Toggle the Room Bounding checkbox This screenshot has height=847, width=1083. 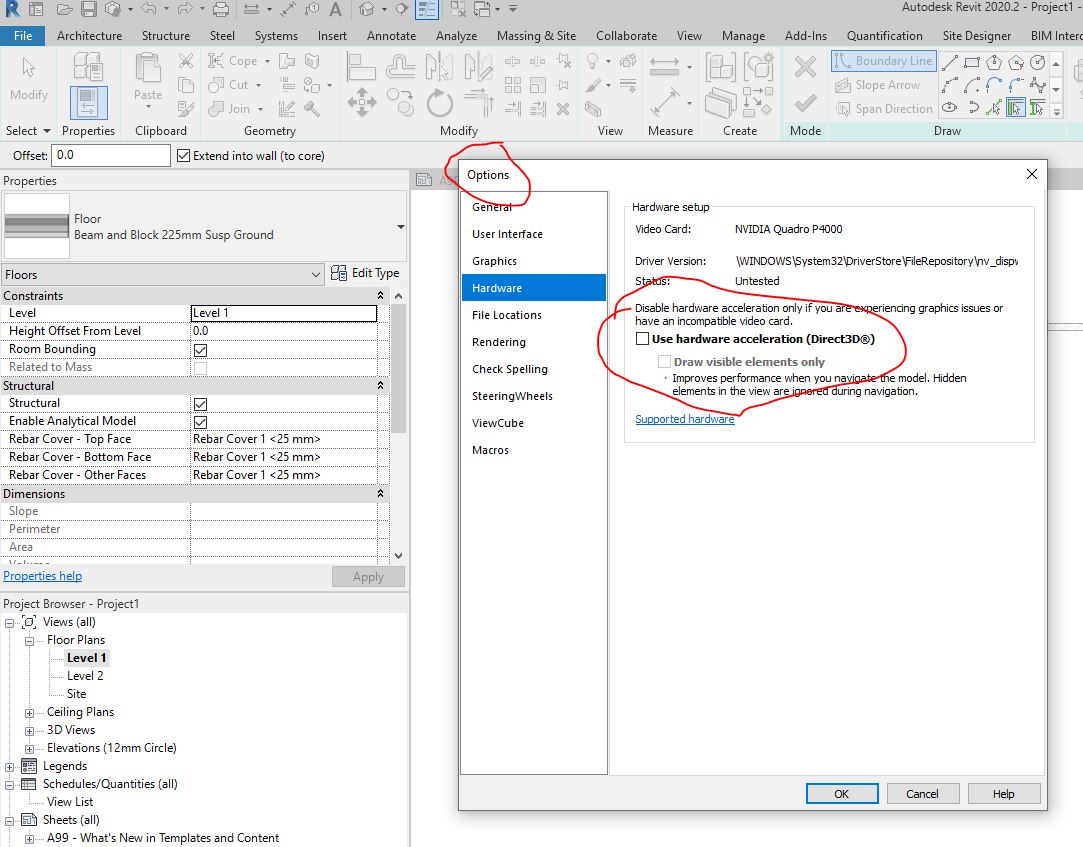pos(201,350)
